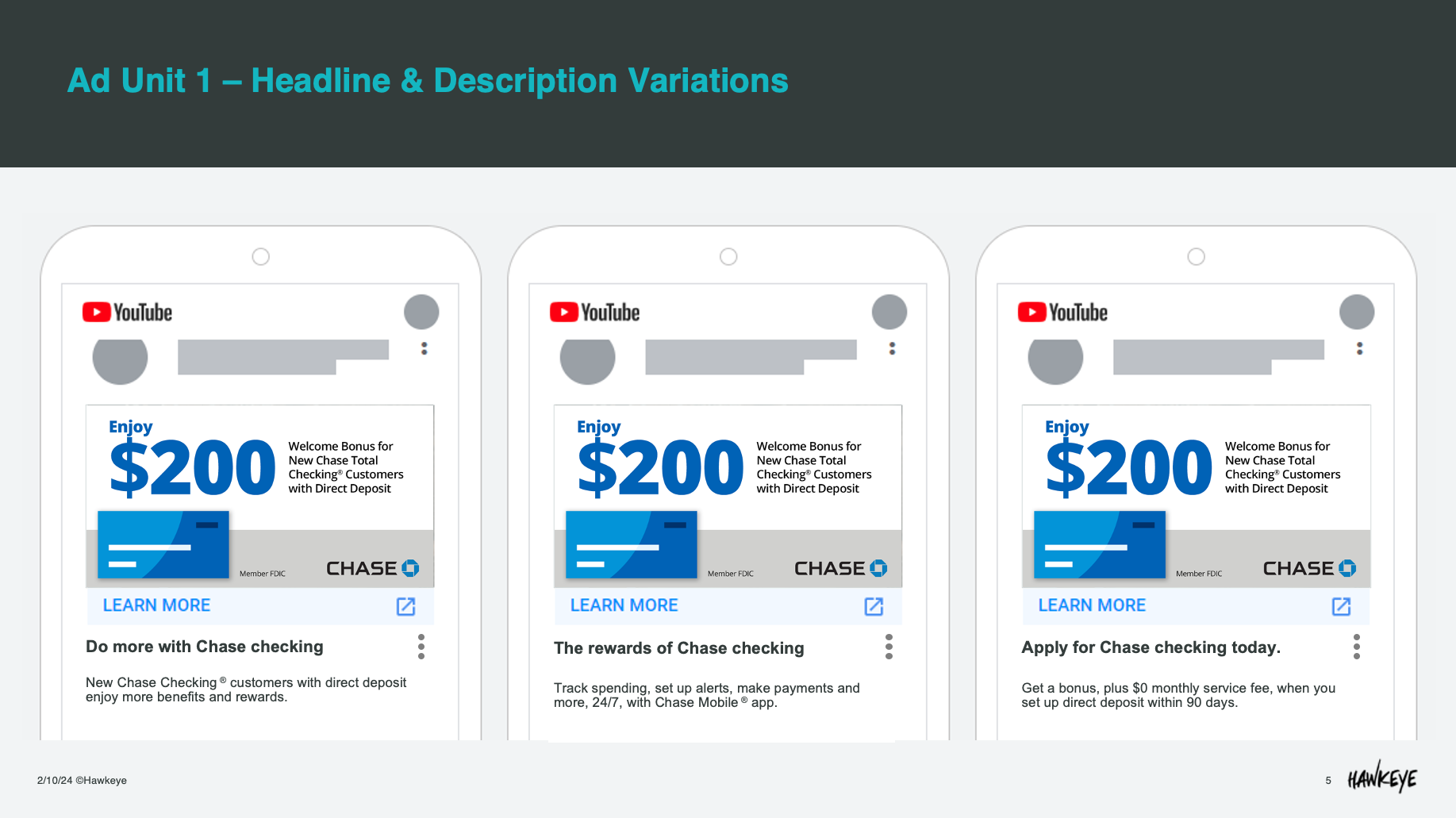
Task: Click the external link icon in the middle ad
Action: tap(874, 606)
